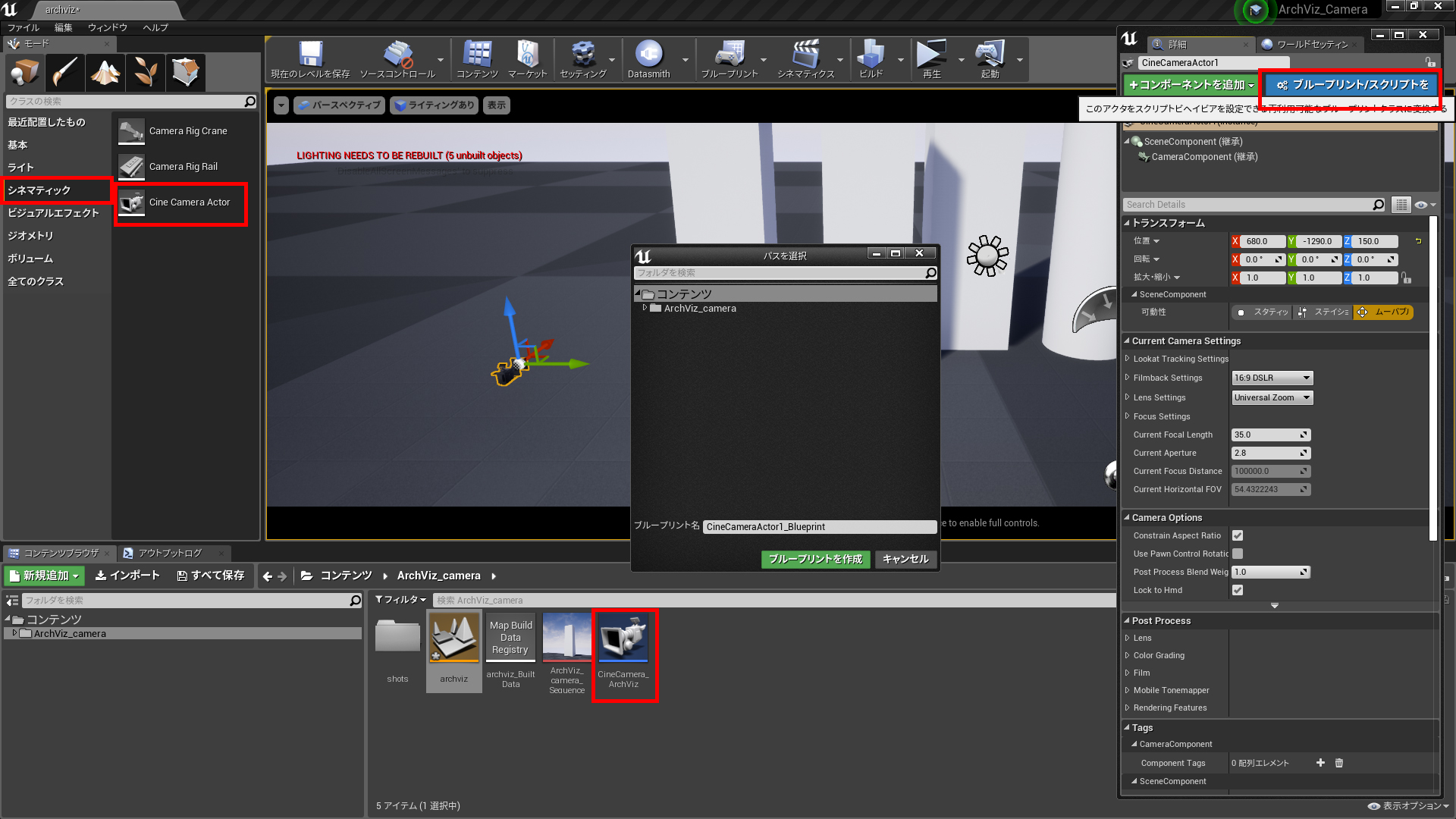The width and height of the screenshot is (1456, 819).
Task: Select Geometry editing mode cube icon
Action: point(185,72)
